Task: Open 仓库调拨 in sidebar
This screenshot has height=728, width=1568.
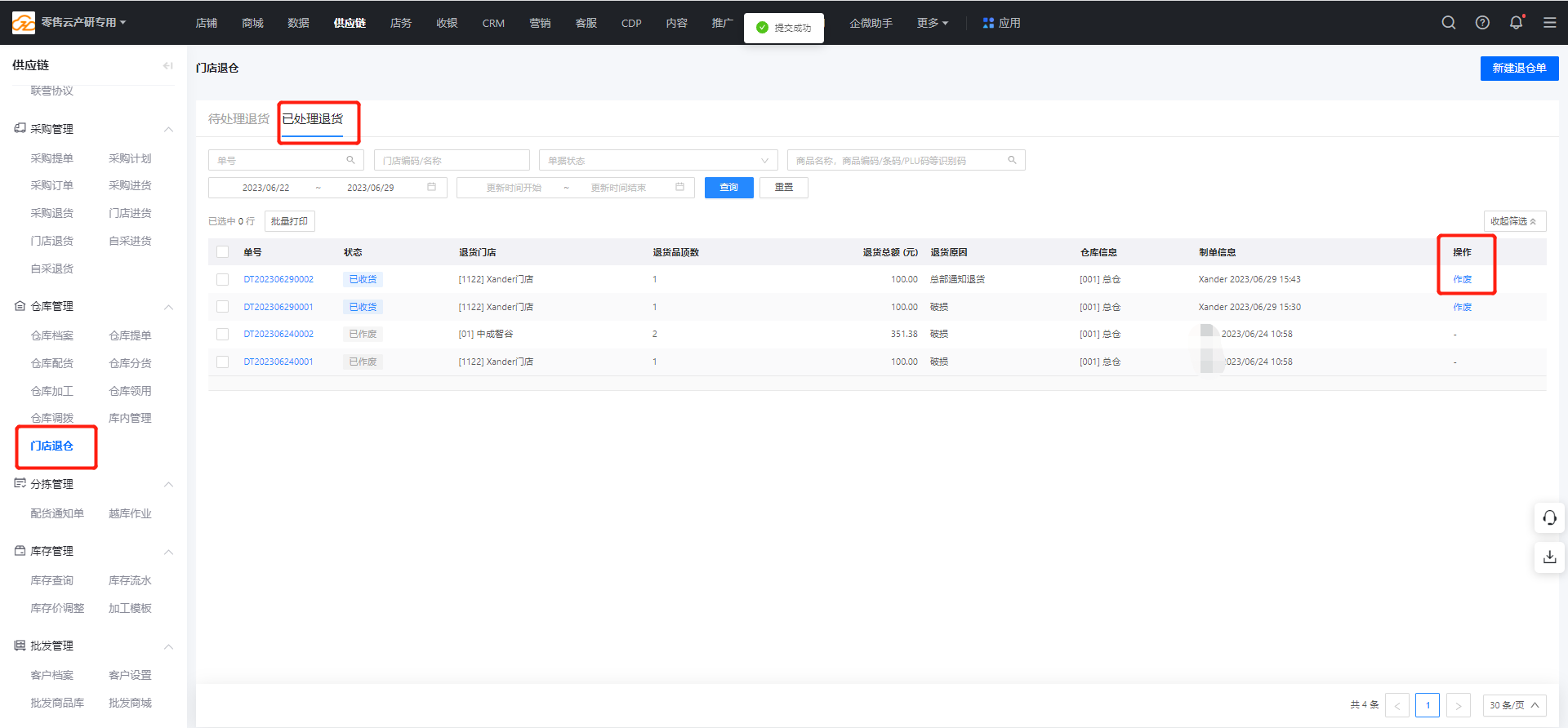Action: (51, 418)
